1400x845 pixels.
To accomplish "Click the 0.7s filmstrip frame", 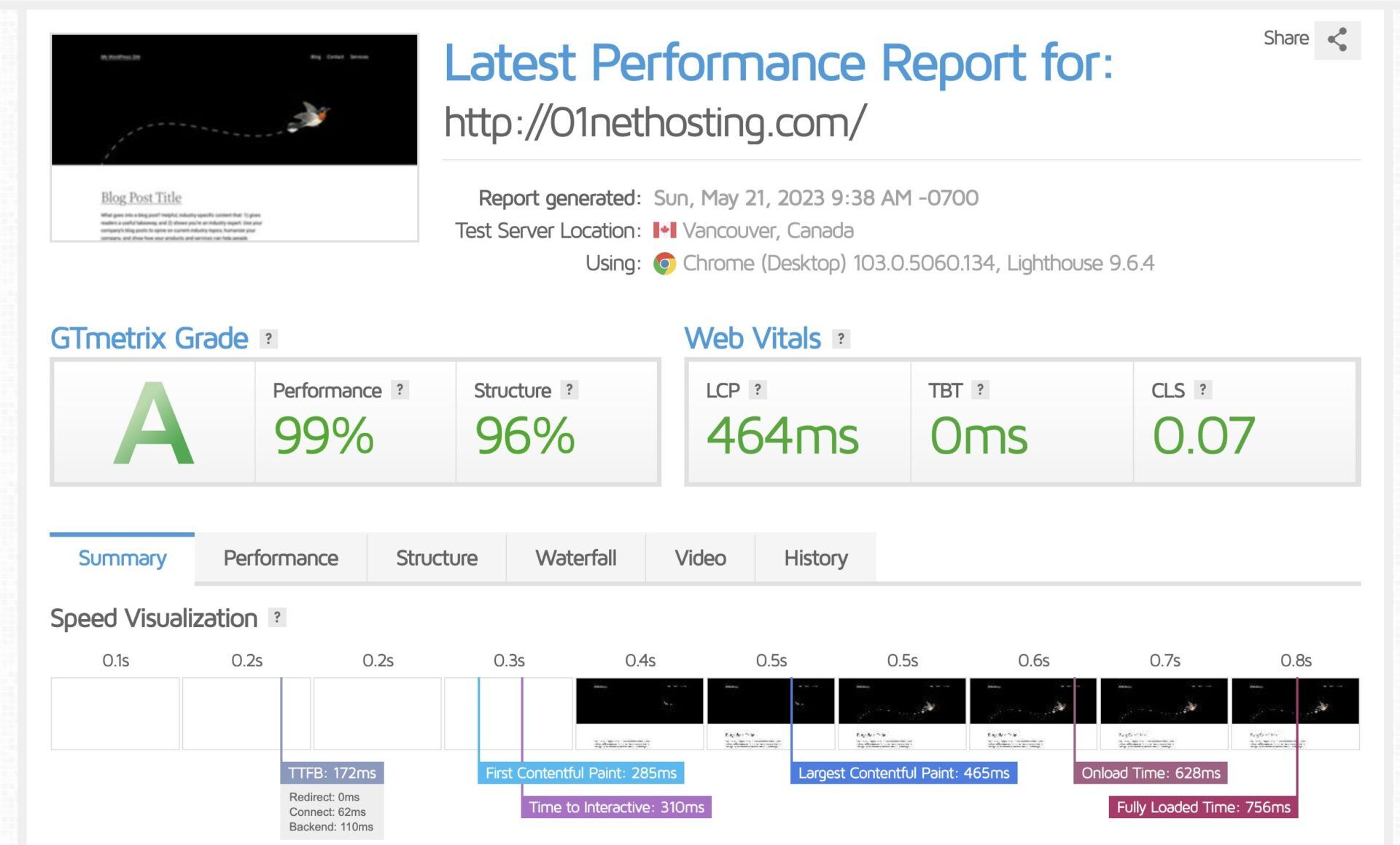I will pyautogui.click(x=1164, y=714).
